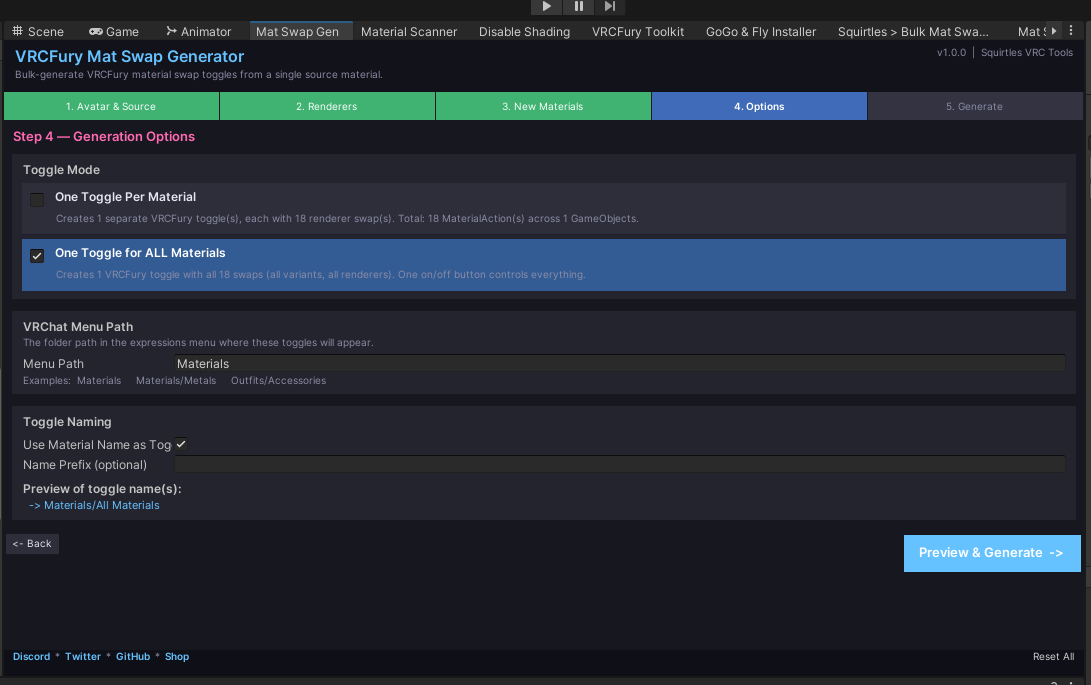Viewport: 1091px width, 685px height.
Task: Click the Squirtles VRC Tools label
Action: (x=1027, y=52)
